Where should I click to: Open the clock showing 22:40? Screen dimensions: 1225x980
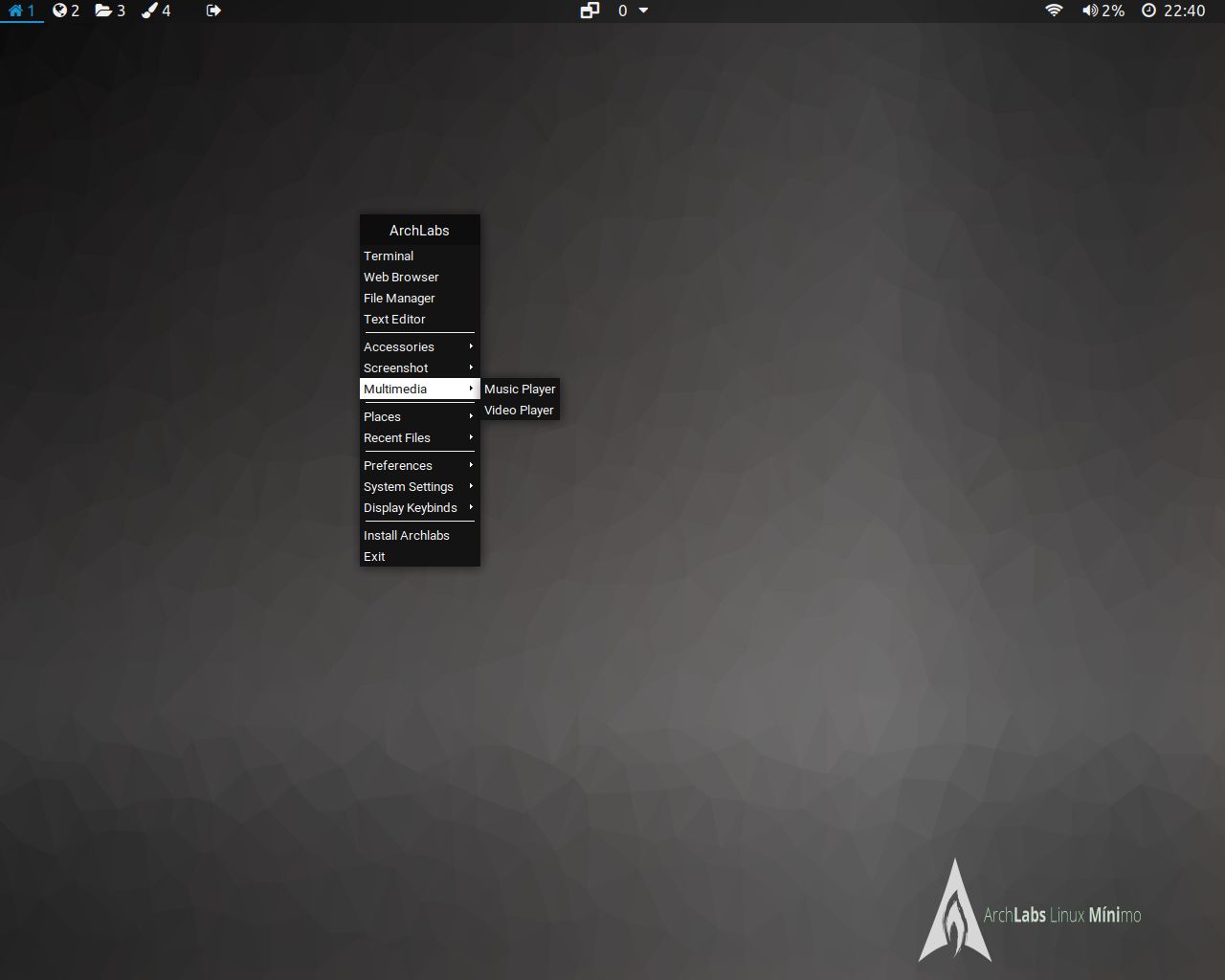[1174, 11]
